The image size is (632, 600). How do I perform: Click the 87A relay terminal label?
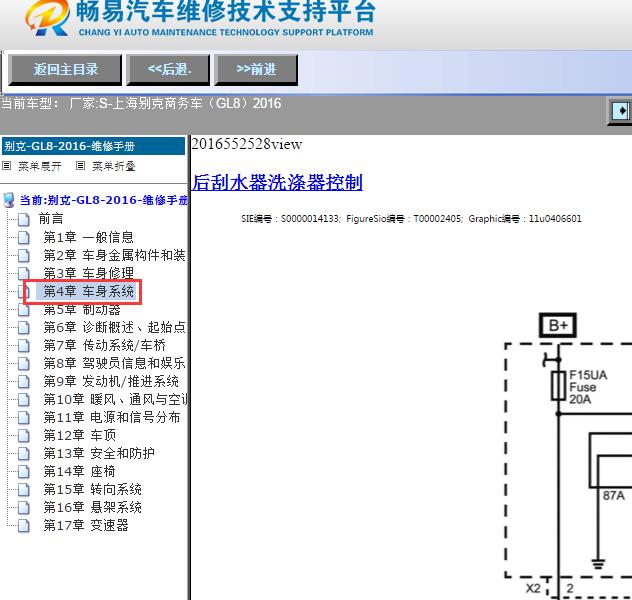pos(613,495)
